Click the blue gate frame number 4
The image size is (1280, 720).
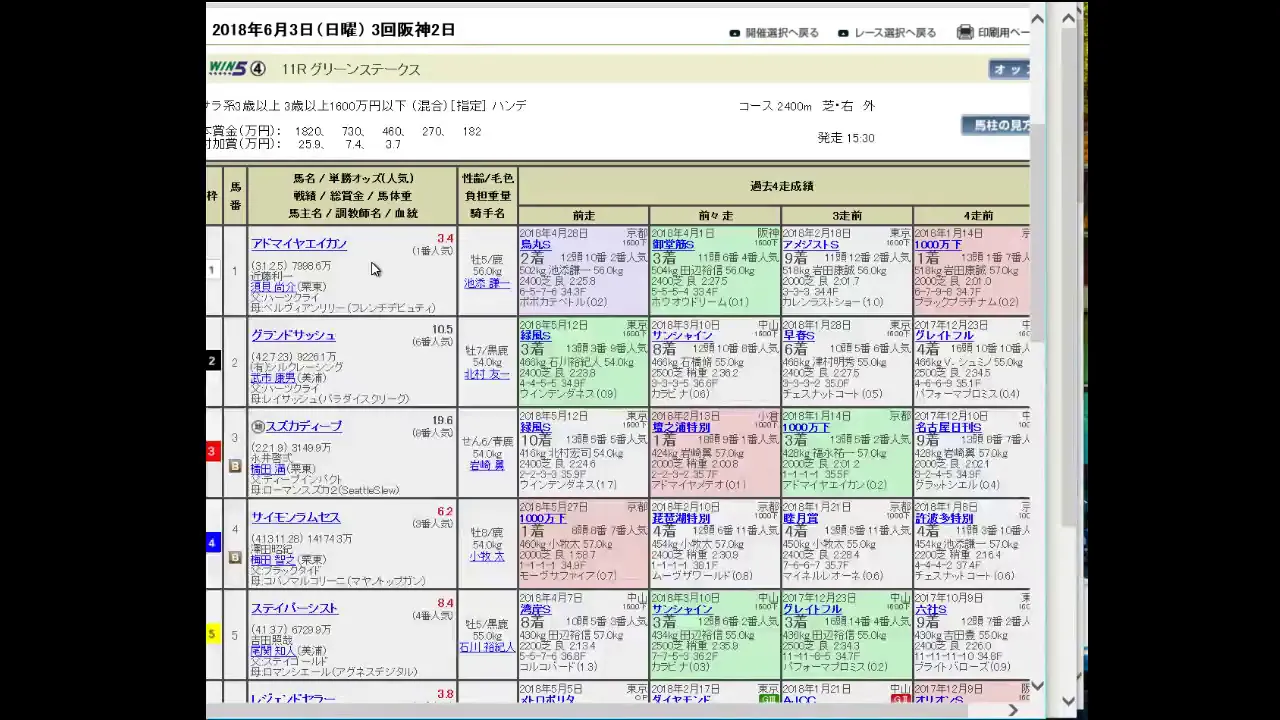tap(212, 543)
